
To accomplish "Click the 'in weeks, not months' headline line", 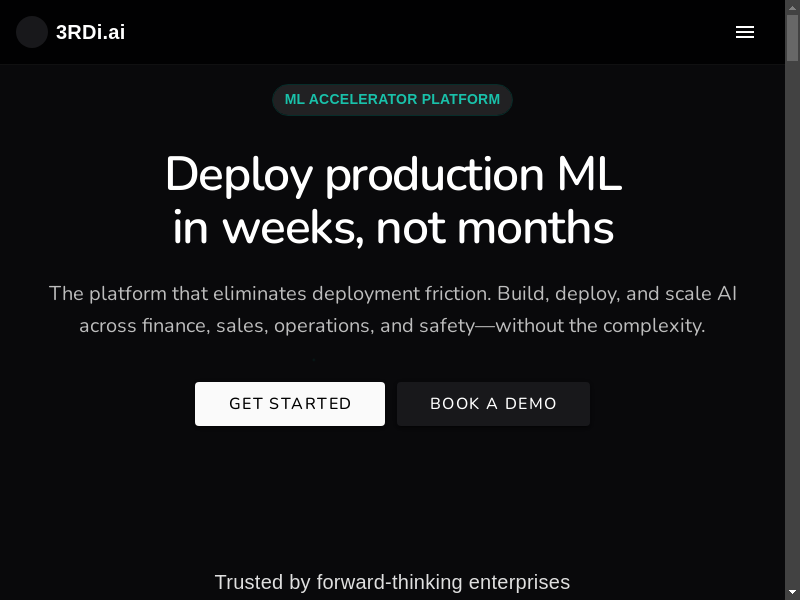I will click(392, 228).
